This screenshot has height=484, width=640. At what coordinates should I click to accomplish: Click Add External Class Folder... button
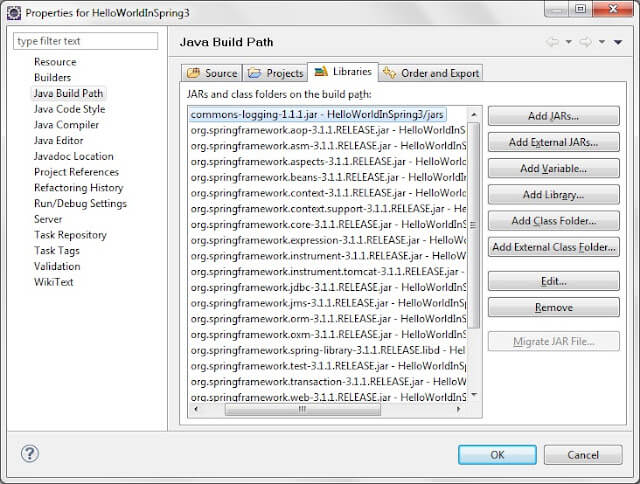pos(553,247)
